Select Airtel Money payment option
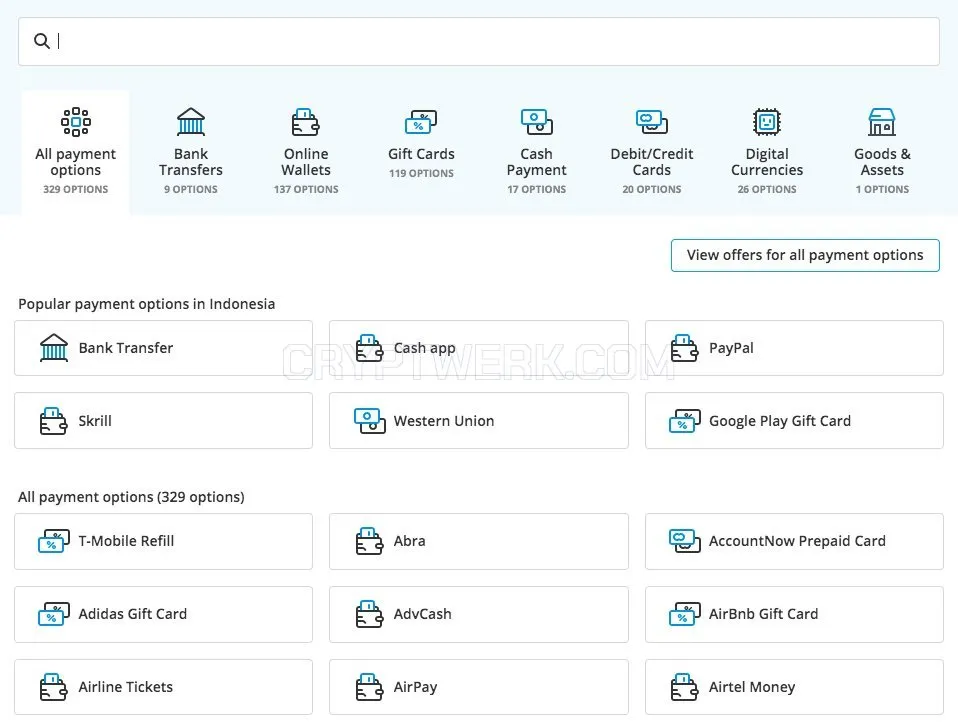The image size is (958, 725). point(794,687)
